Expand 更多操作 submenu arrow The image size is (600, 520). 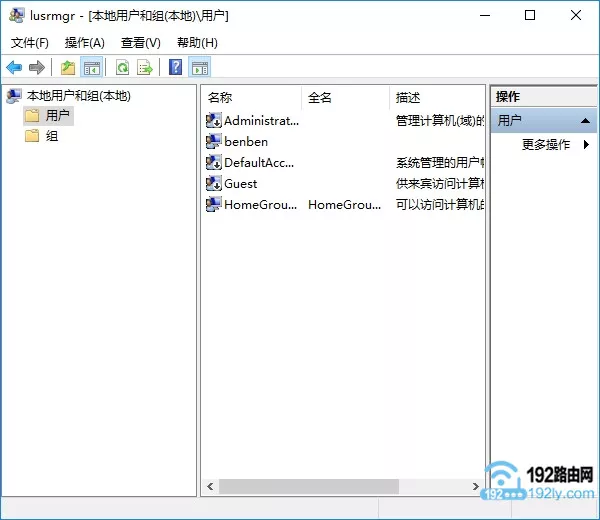pyautogui.click(x=586, y=144)
